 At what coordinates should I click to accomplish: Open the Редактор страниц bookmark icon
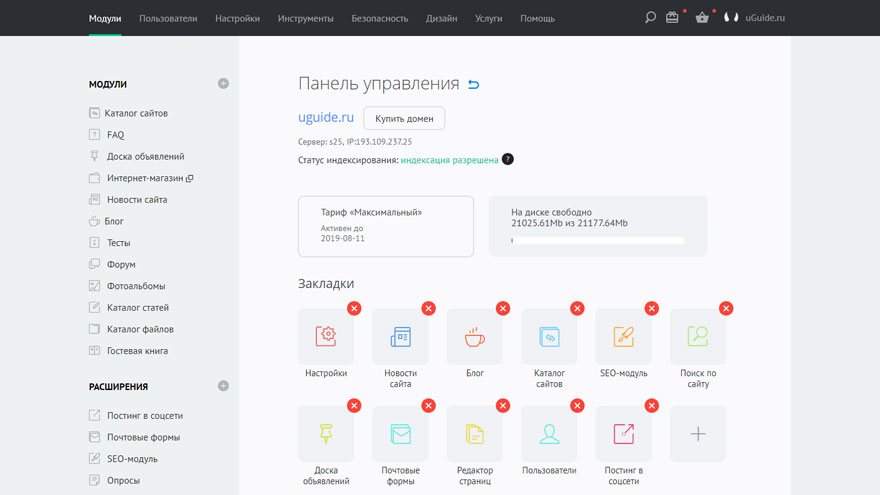474,433
